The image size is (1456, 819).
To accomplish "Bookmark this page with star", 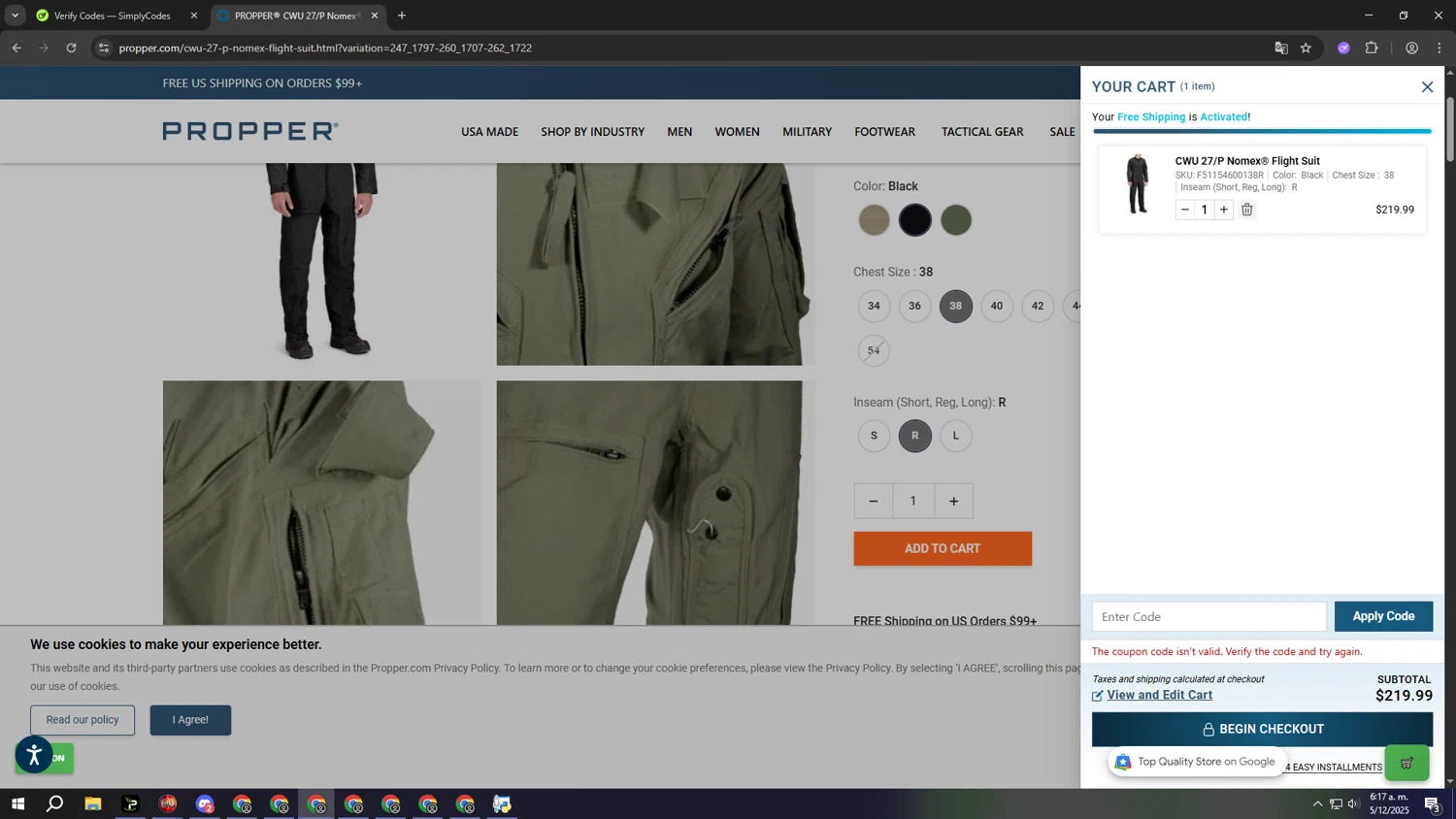I will [1307, 48].
